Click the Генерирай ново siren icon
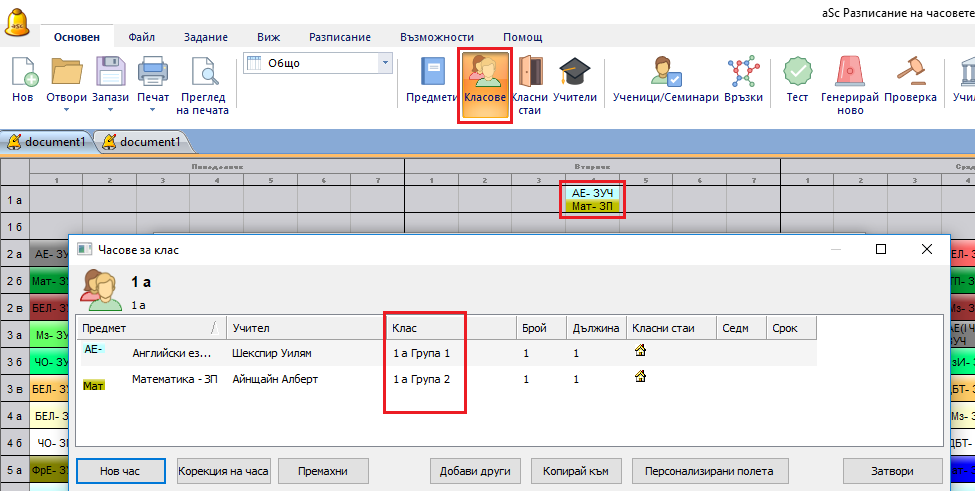Screen dimensions: 975x491 pos(849,74)
